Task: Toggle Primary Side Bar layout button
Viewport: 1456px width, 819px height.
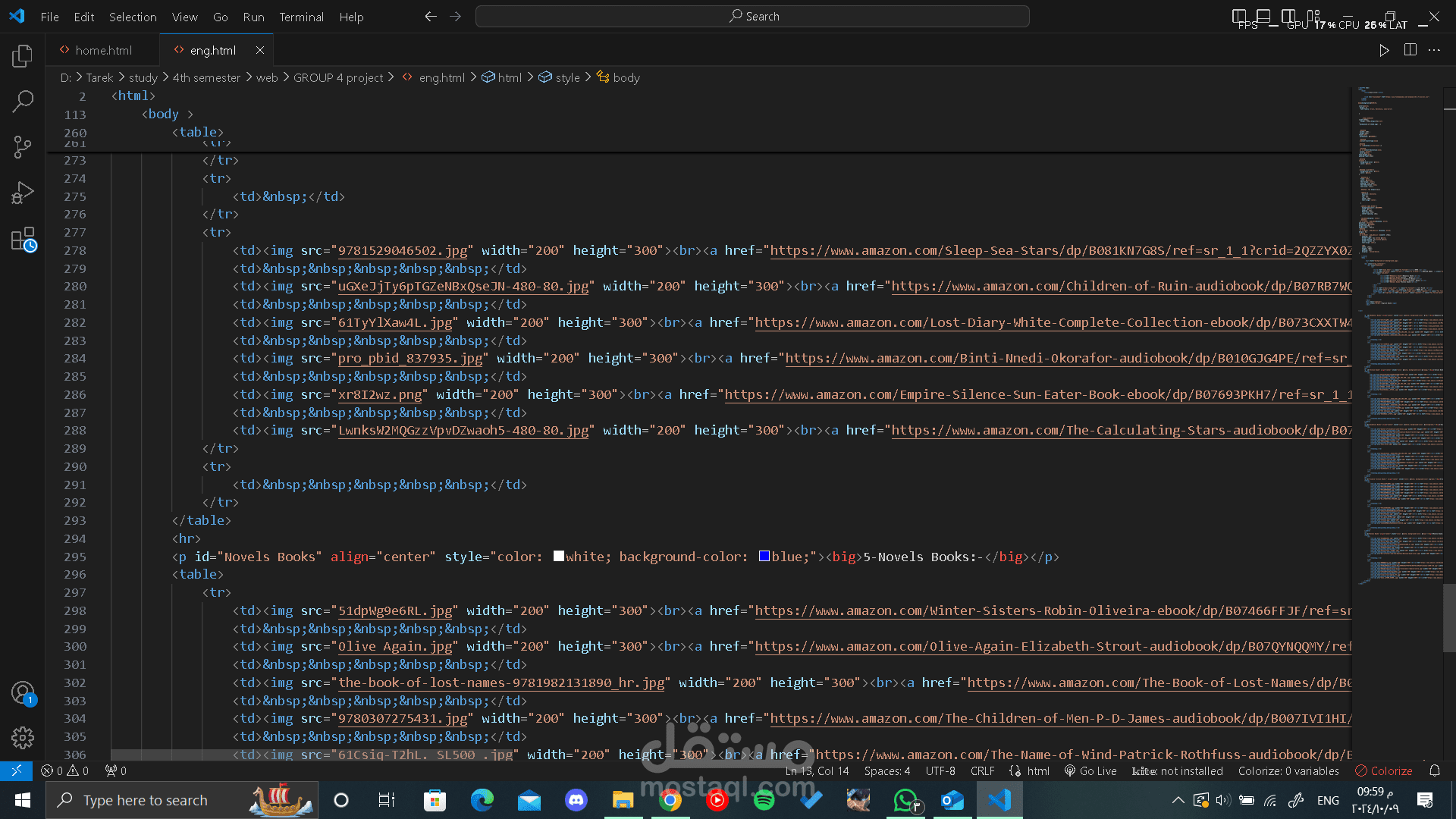Action: coord(1239,16)
